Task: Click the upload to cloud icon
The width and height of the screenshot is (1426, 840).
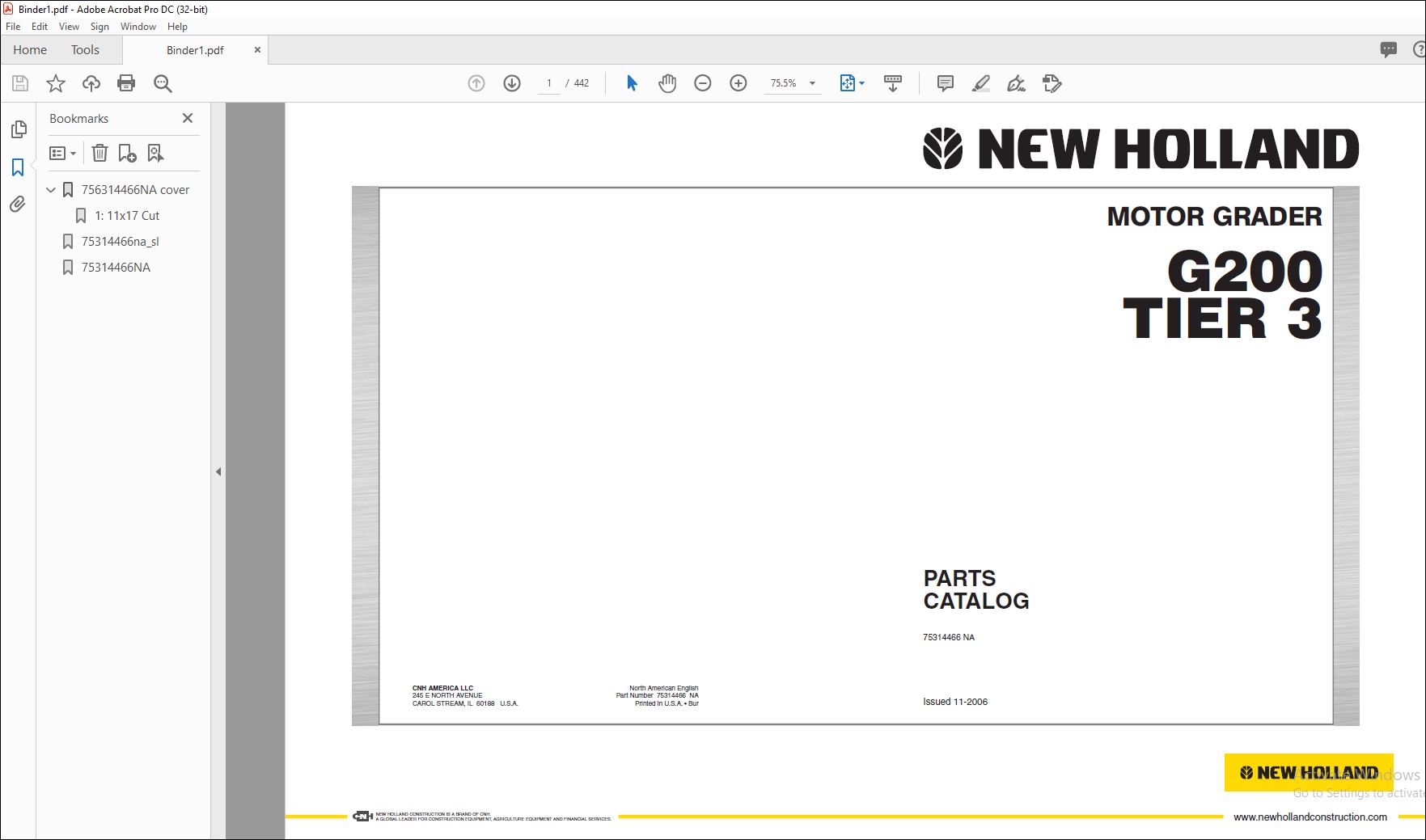Action: coord(91,83)
